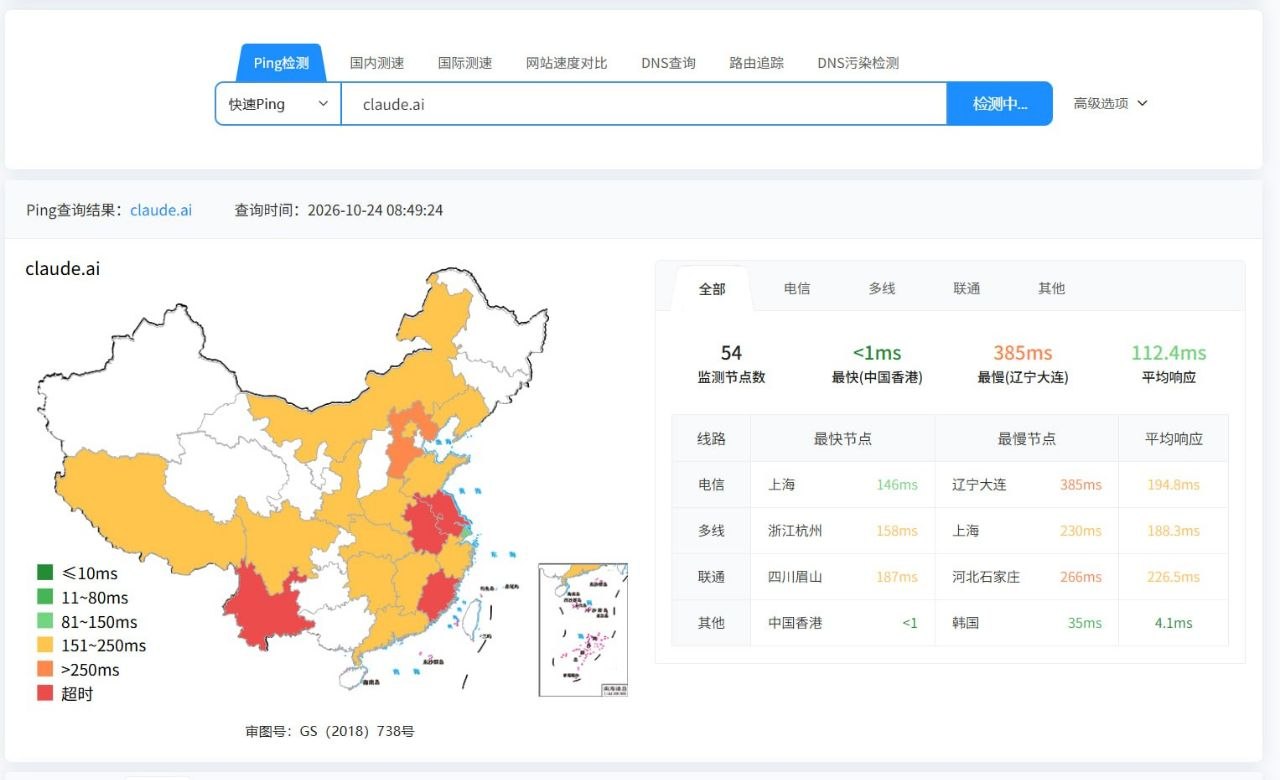
Task: Select the DNS污染检测 tab
Action: point(858,63)
